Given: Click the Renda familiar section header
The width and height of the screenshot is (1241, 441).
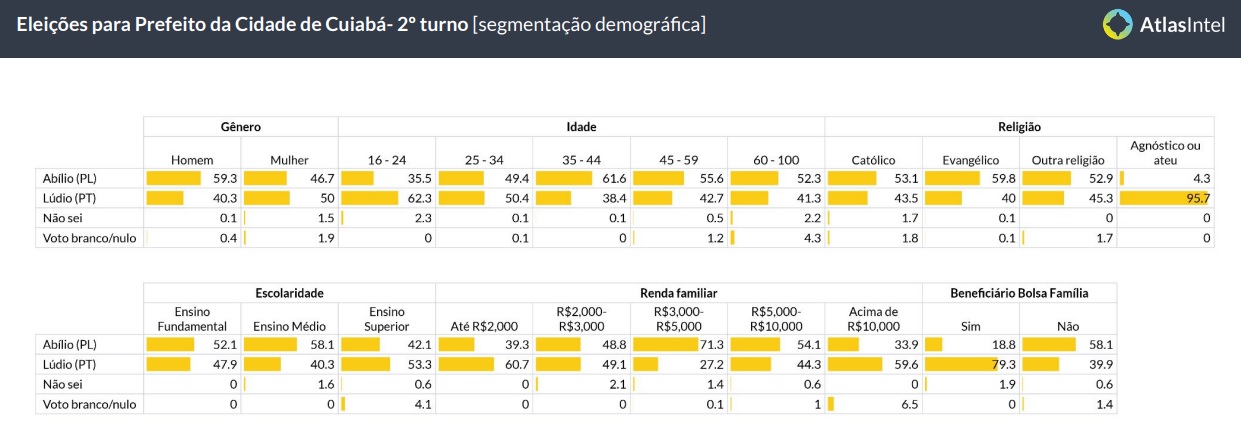Looking at the screenshot, I should [x=679, y=293].
